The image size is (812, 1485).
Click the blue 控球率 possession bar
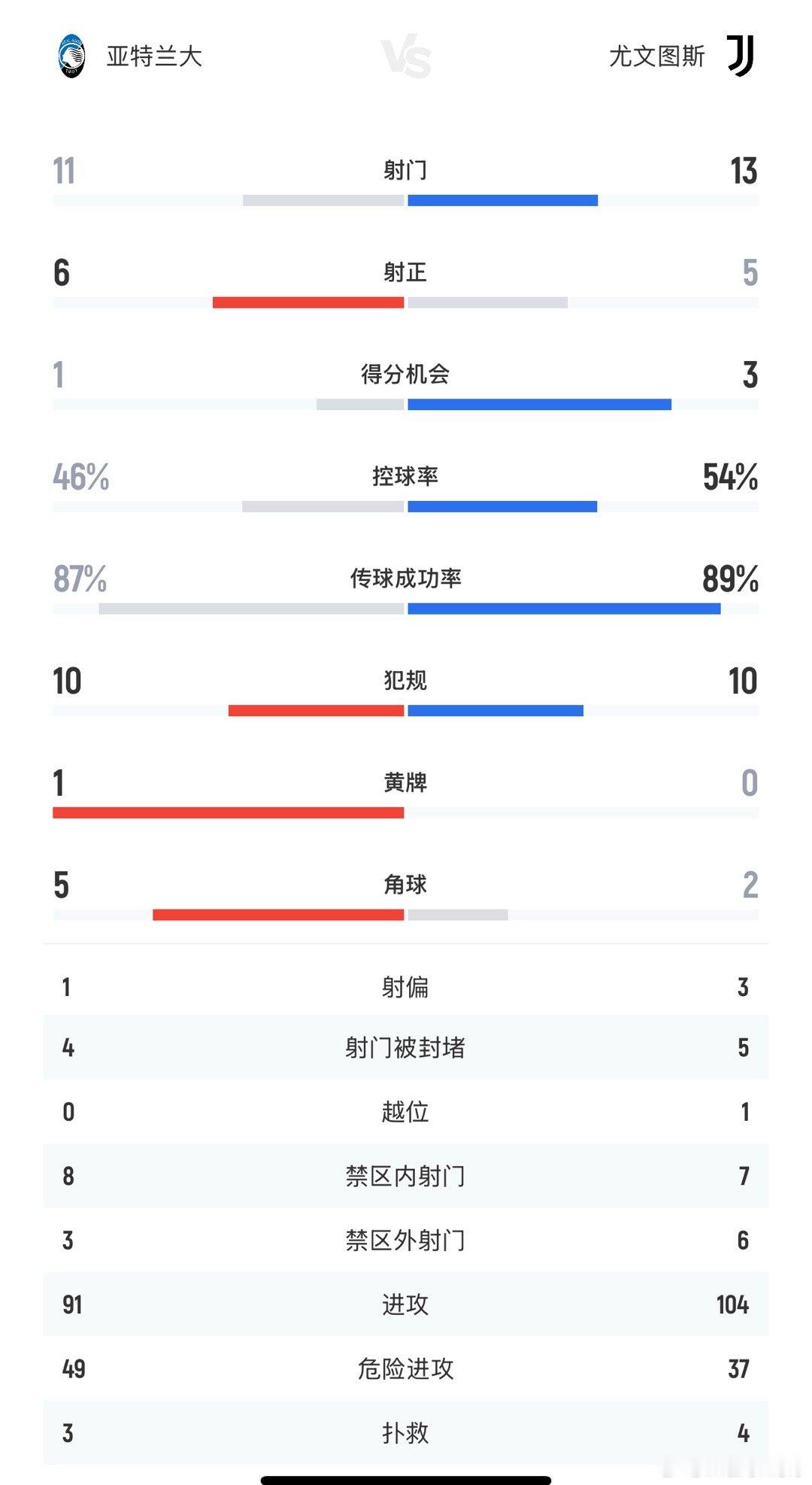[502, 507]
